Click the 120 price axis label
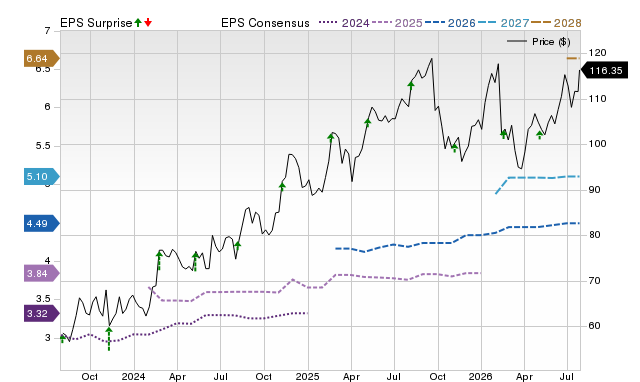This screenshot has width=640, height=382. click(x=598, y=53)
